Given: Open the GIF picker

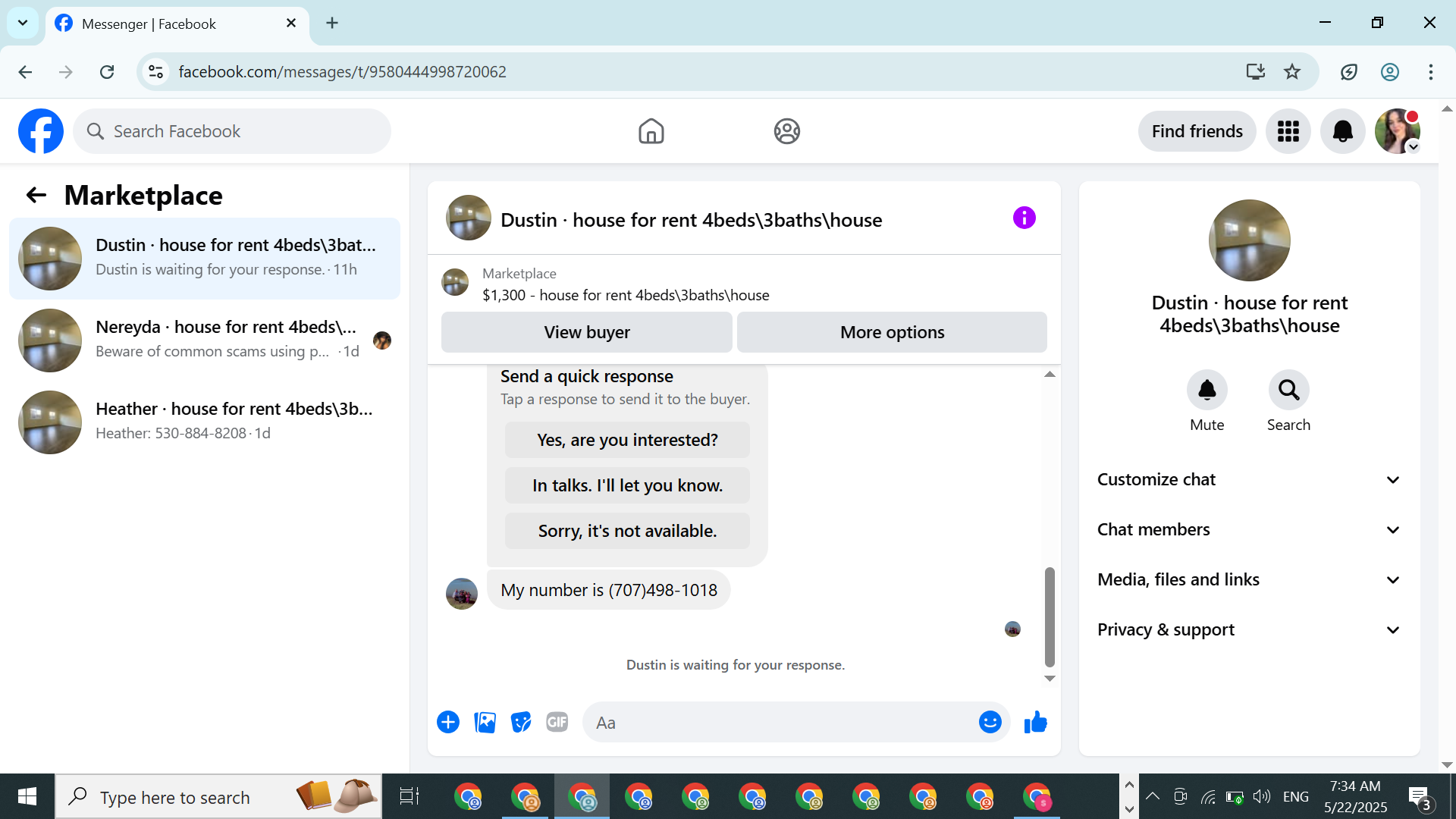Looking at the screenshot, I should [557, 722].
